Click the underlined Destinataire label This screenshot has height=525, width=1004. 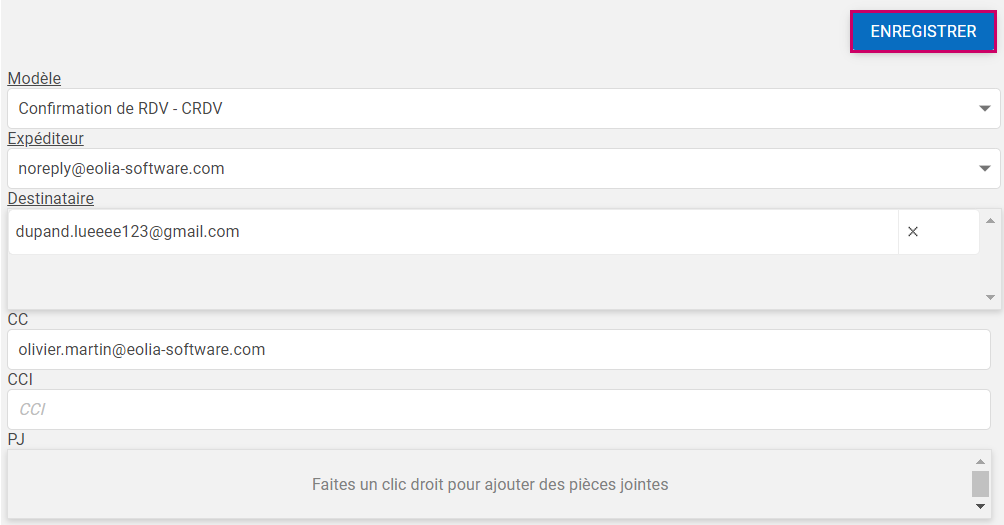click(50, 199)
